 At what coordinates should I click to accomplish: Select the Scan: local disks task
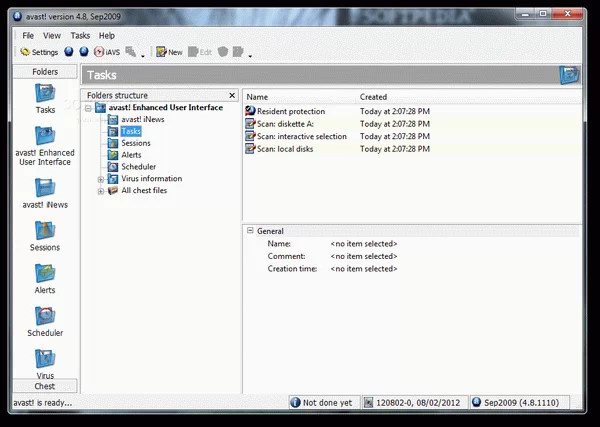point(285,149)
